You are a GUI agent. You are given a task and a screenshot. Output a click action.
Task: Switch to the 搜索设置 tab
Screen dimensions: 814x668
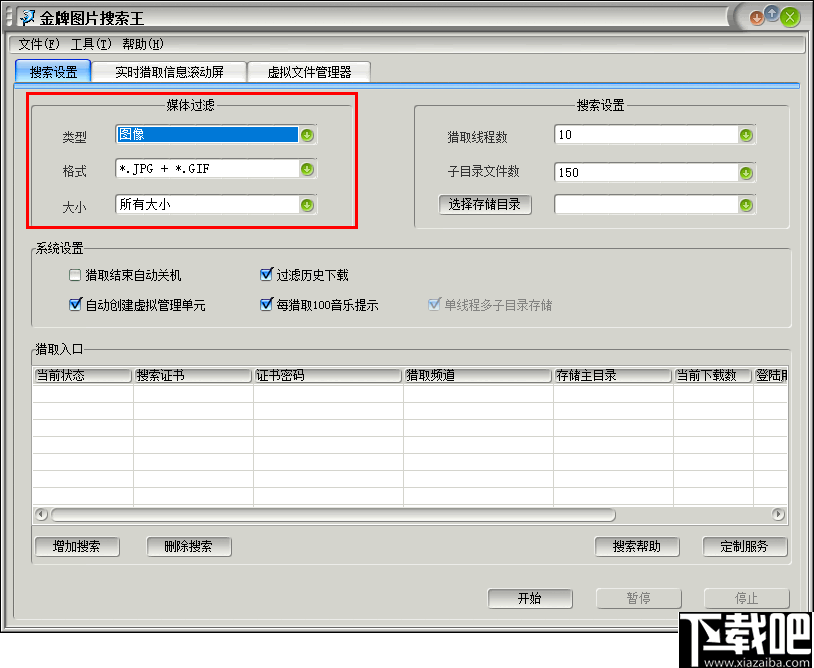[x=53, y=72]
